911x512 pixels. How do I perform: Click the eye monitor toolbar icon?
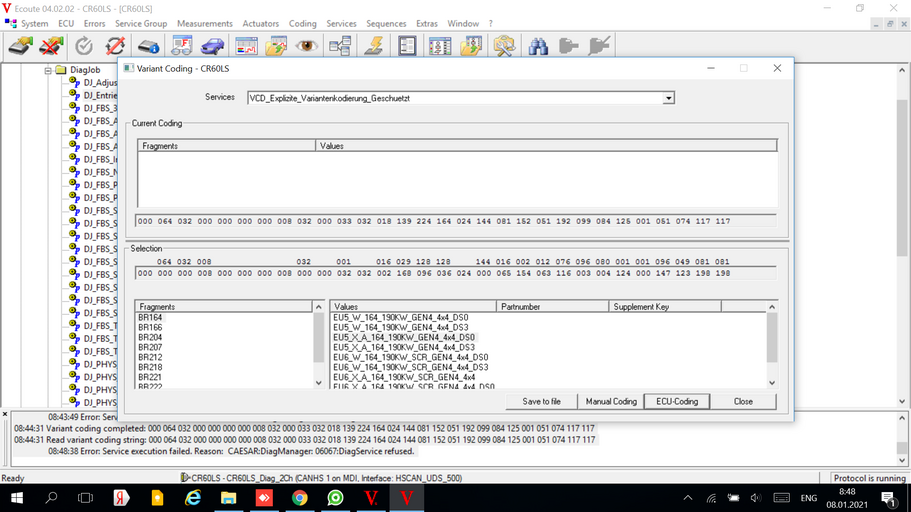pyautogui.click(x=307, y=46)
